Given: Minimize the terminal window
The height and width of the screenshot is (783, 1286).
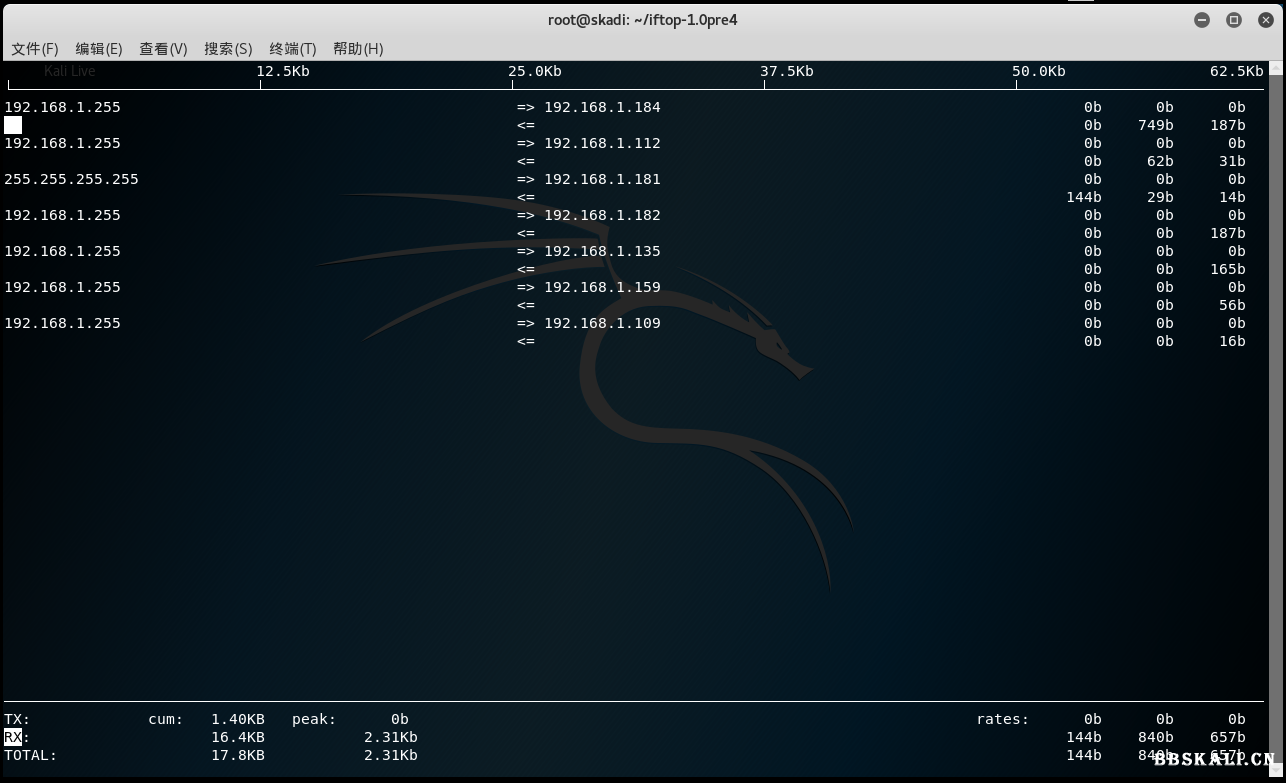Looking at the screenshot, I should pos(1202,20).
